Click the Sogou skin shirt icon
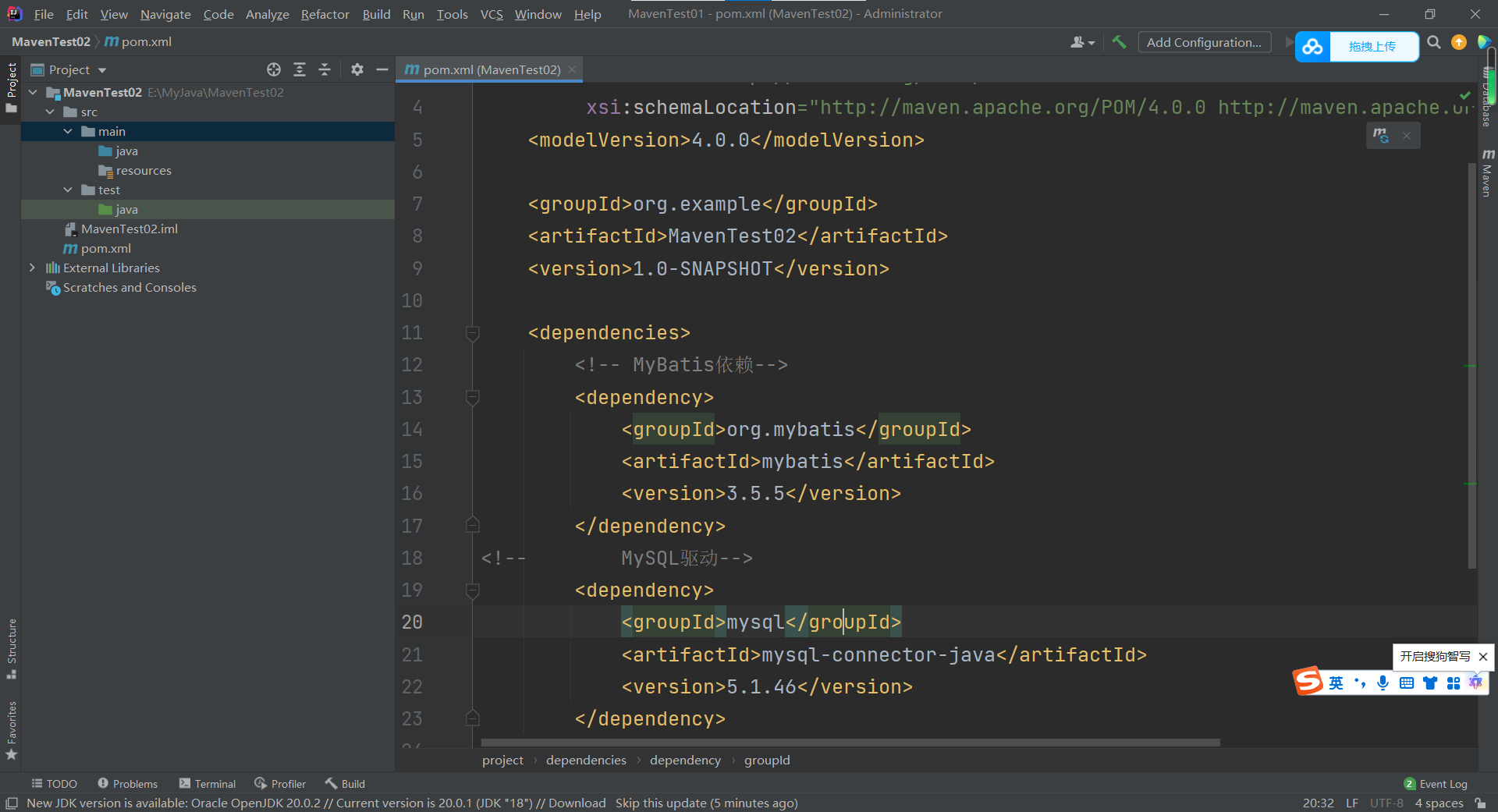The image size is (1498, 812). point(1430,683)
